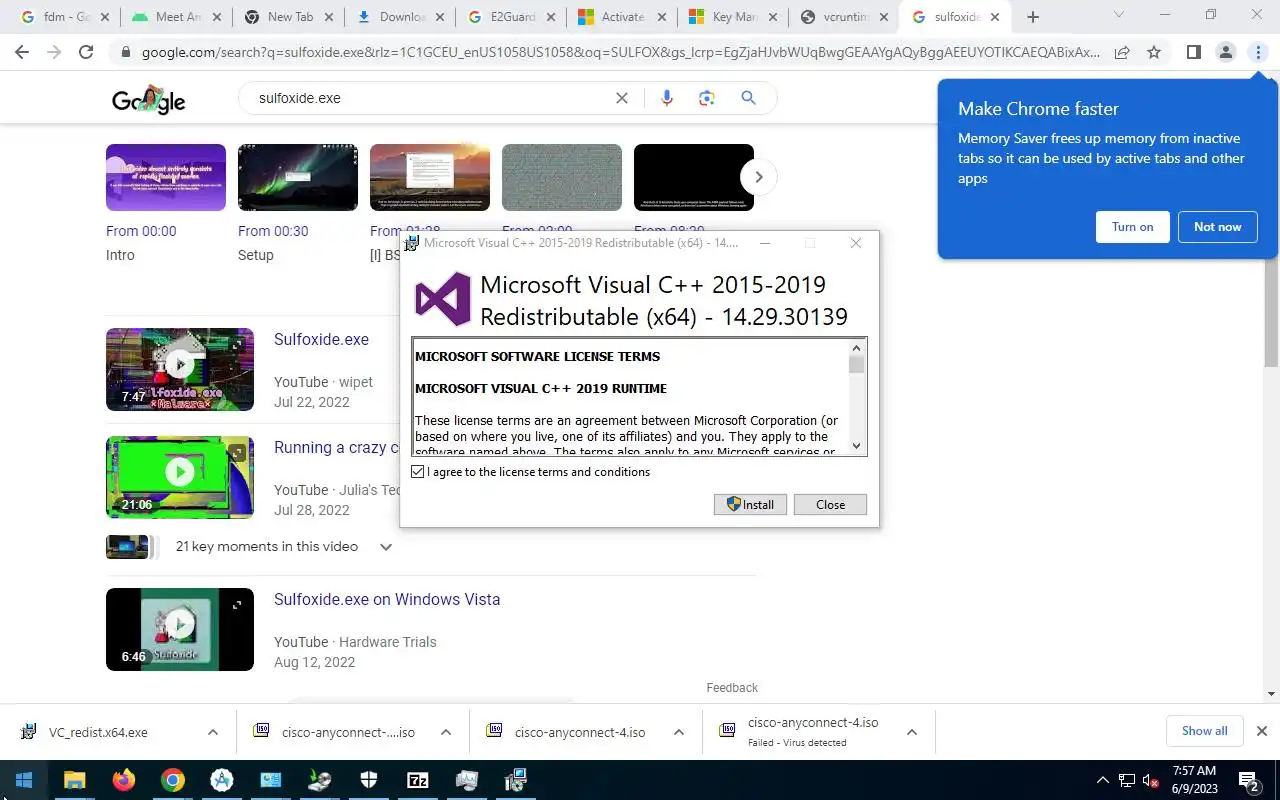Switch to the Key Man tab
The width and height of the screenshot is (1280, 800).
[x=735, y=17]
